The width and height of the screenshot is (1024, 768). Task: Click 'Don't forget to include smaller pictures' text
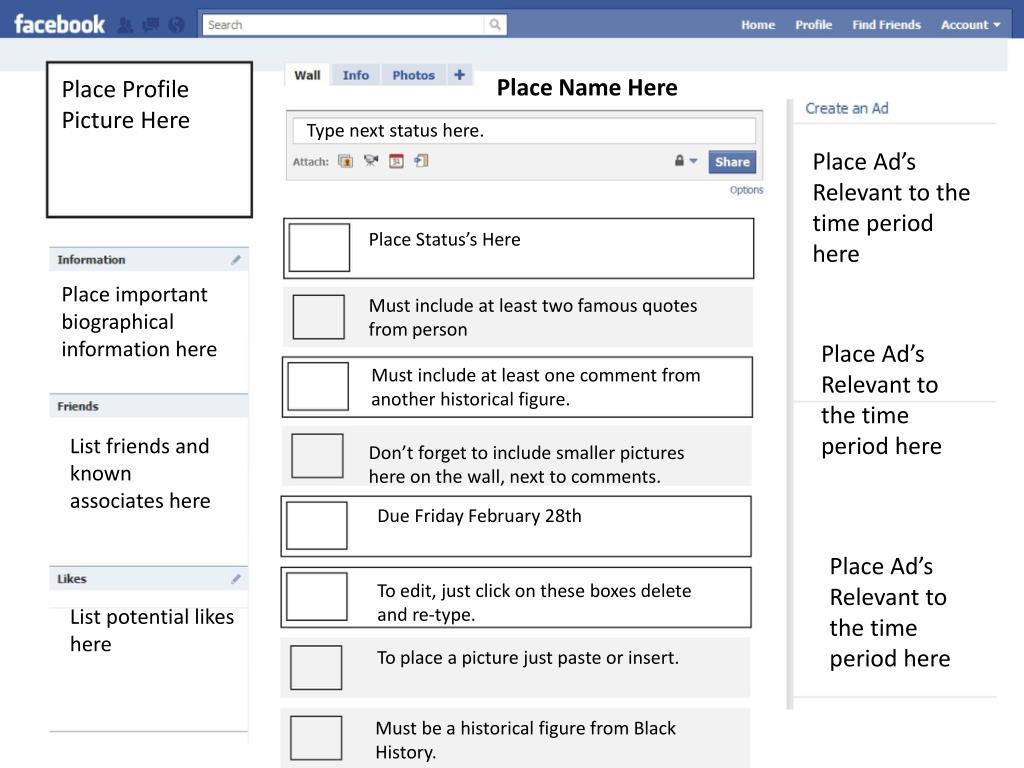(526, 464)
